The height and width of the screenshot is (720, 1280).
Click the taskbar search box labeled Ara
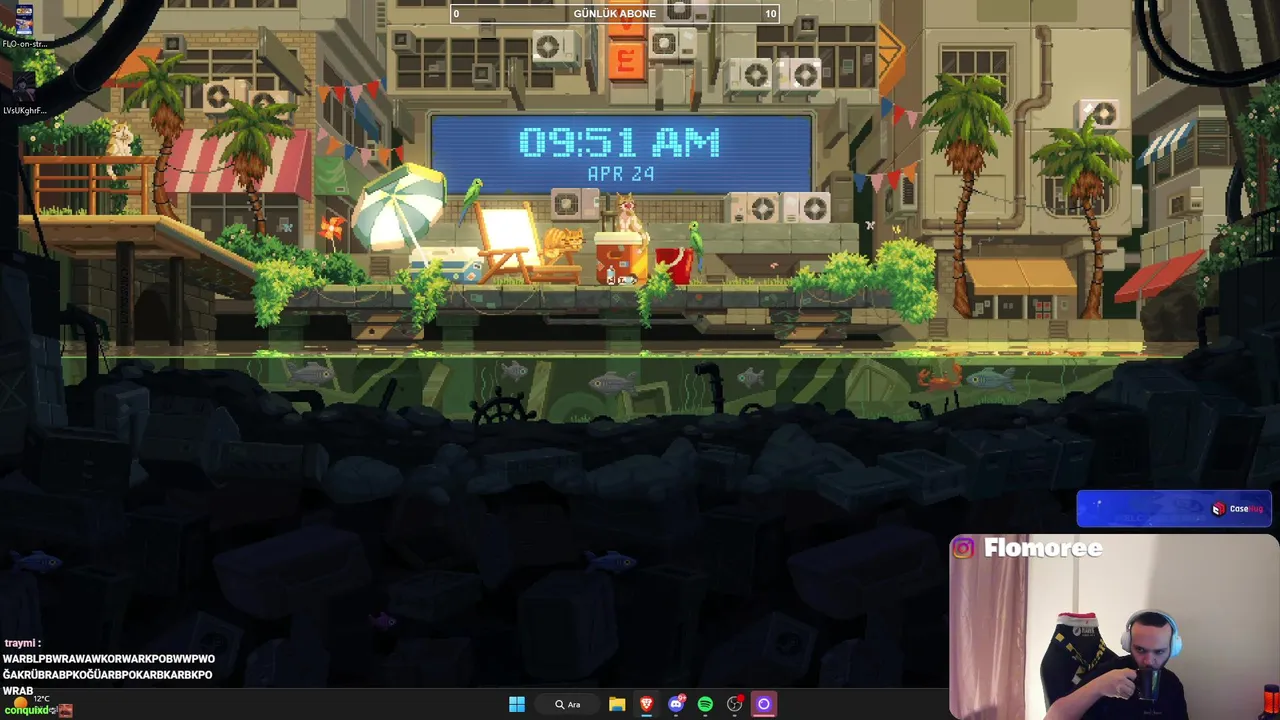point(568,704)
